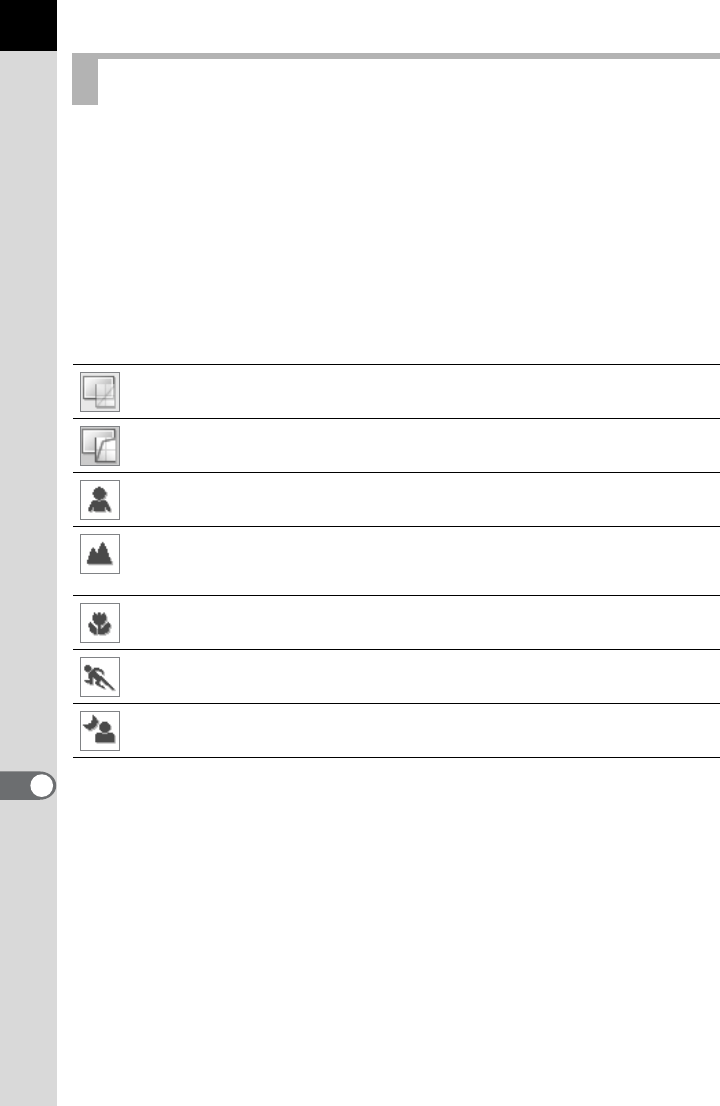The image size is (720, 1106).
Task: Click the empty heading bar at the top
Action: [x=400, y=80]
